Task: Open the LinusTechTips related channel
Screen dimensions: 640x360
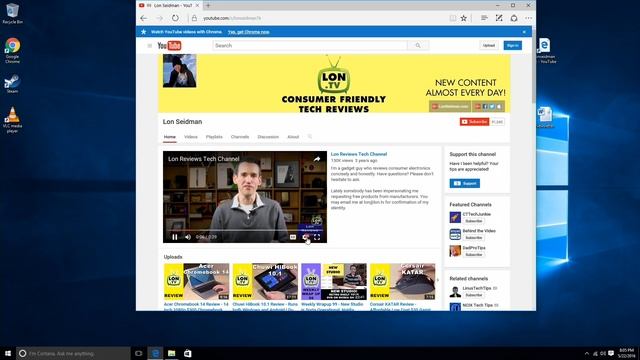Action: coord(477,288)
